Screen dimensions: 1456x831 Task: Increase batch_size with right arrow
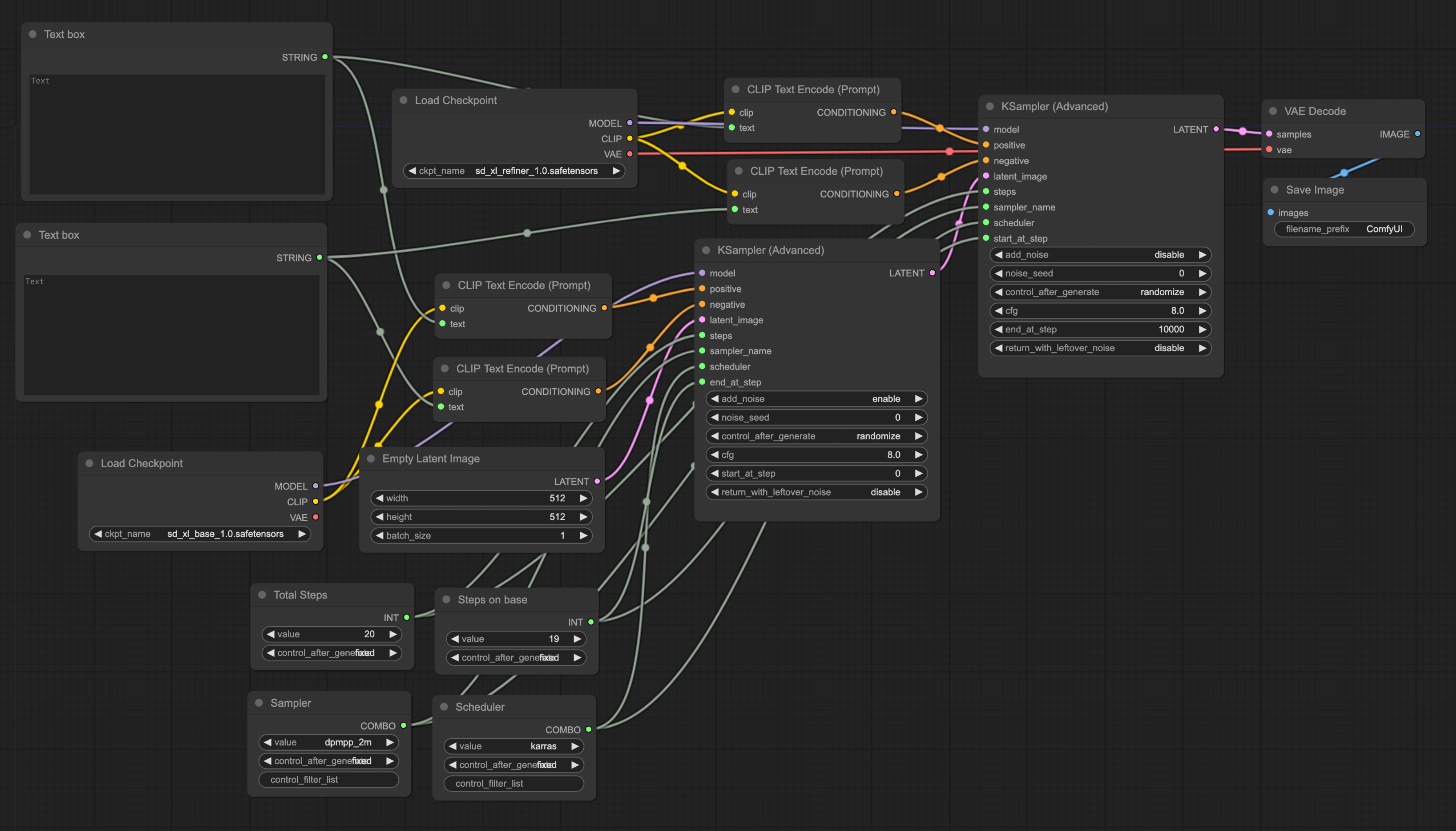click(583, 535)
